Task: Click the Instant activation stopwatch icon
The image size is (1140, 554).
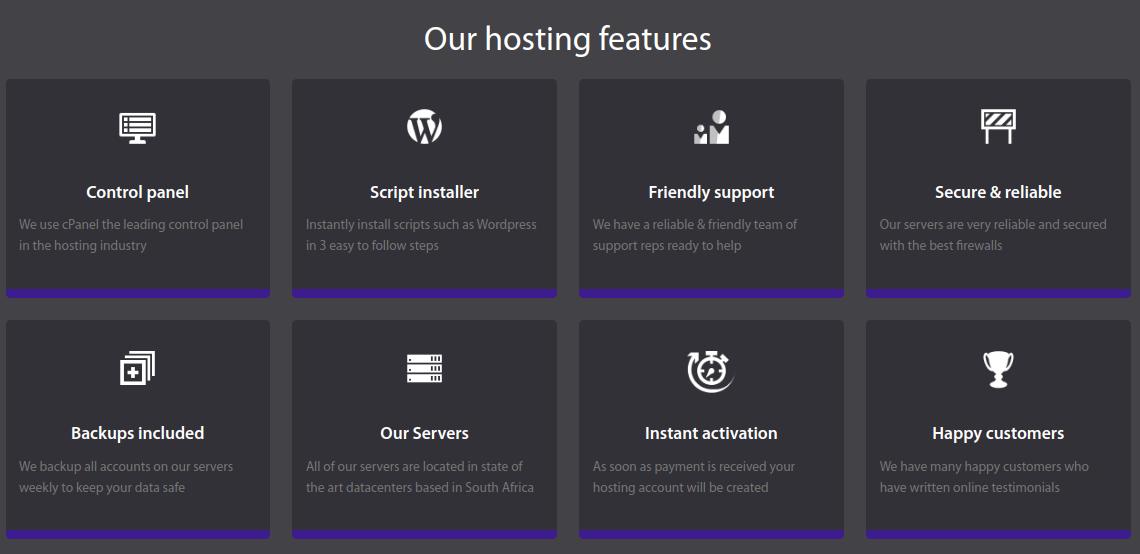Action: click(710, 372)
